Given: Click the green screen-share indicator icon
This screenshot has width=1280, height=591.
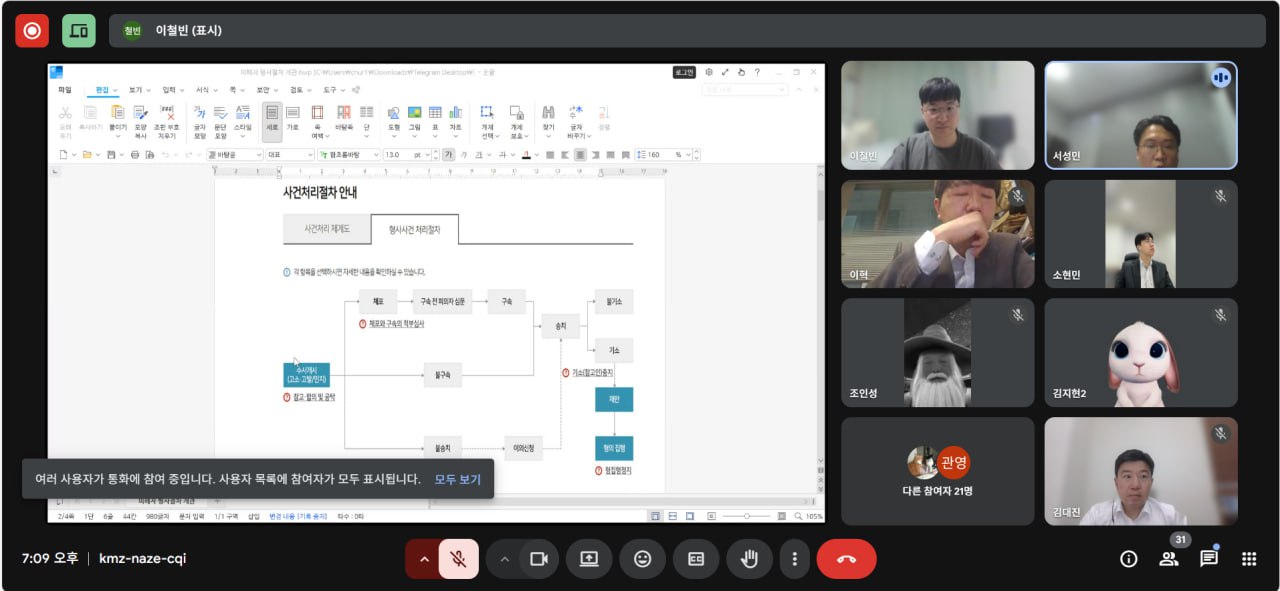Looking at the screenshot, I should (x=79, y=30).
